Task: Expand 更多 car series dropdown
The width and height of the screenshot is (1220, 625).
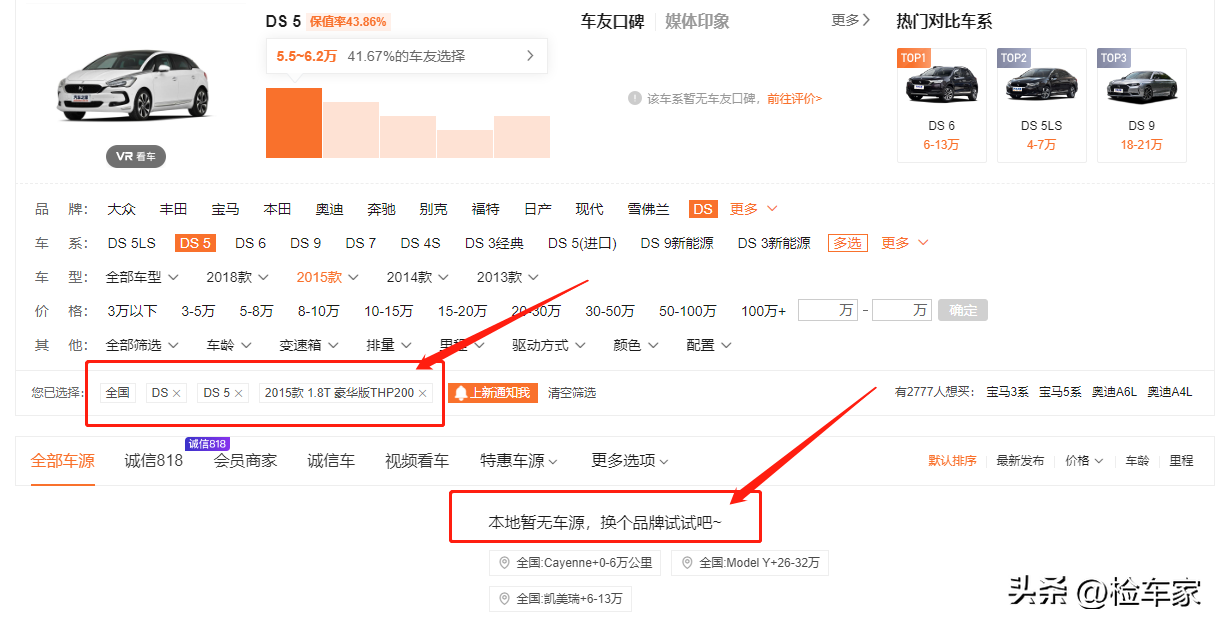Action: click(x=904, y=243)
